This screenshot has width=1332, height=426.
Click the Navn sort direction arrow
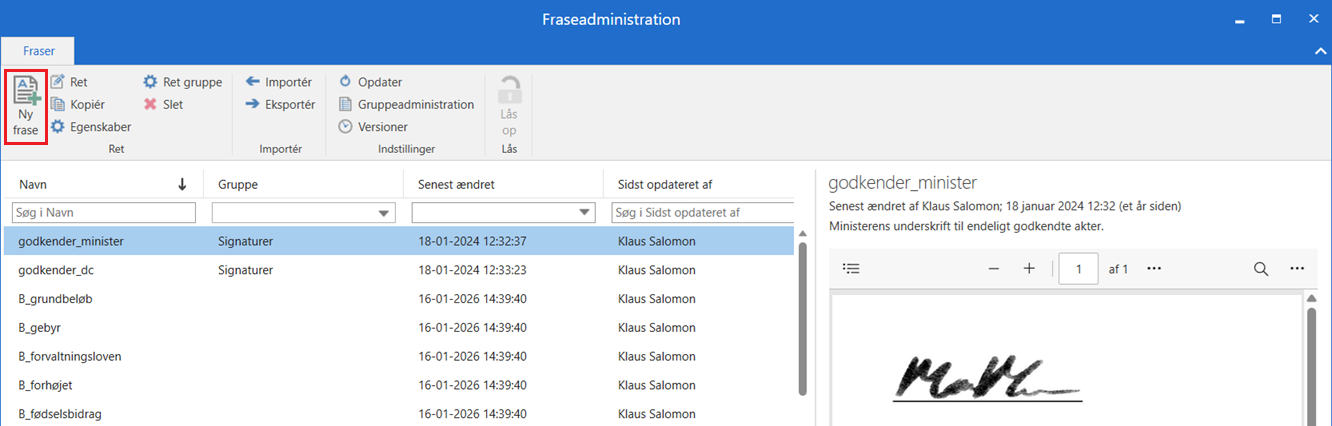182,184
